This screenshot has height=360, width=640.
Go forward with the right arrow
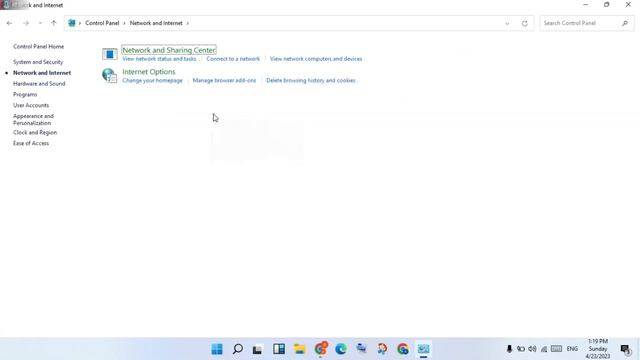[26, 23]
